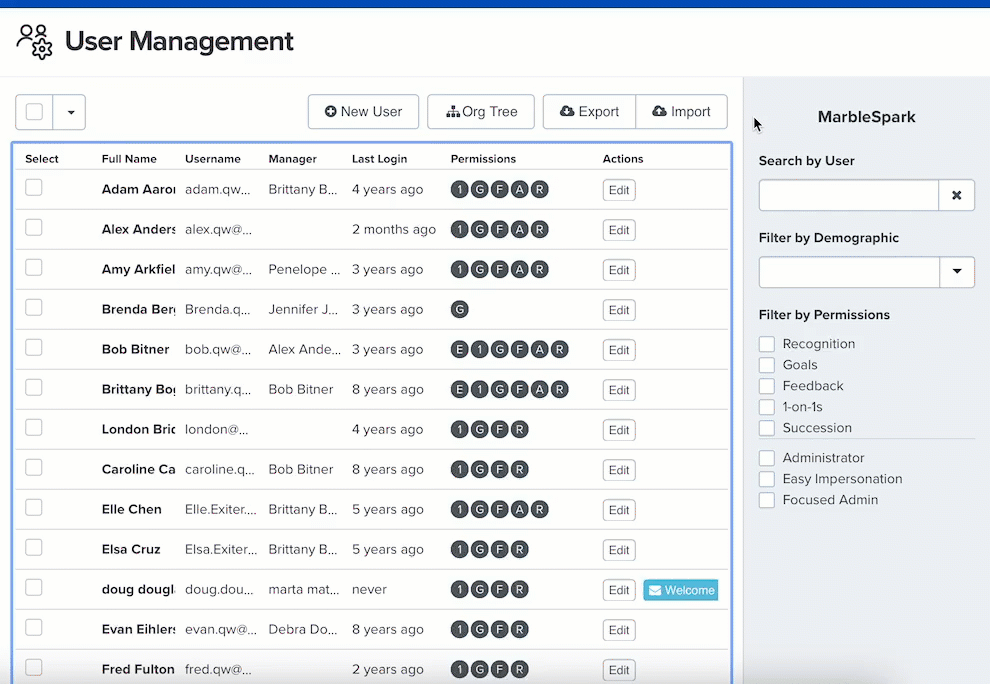Edit the Bob Bitner user
Screen dimensions: 990x684
coord(619,350)
